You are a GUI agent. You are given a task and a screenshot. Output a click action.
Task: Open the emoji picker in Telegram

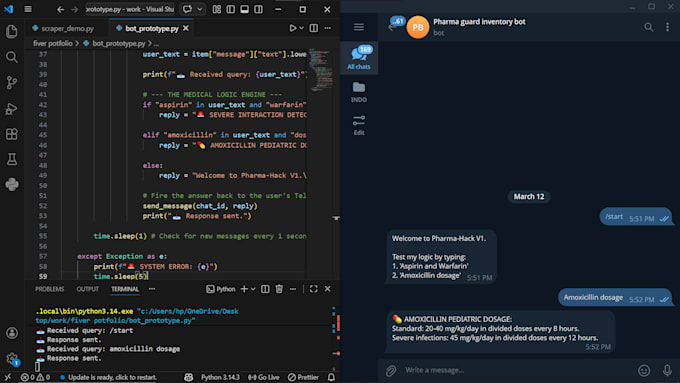[644, 370]
